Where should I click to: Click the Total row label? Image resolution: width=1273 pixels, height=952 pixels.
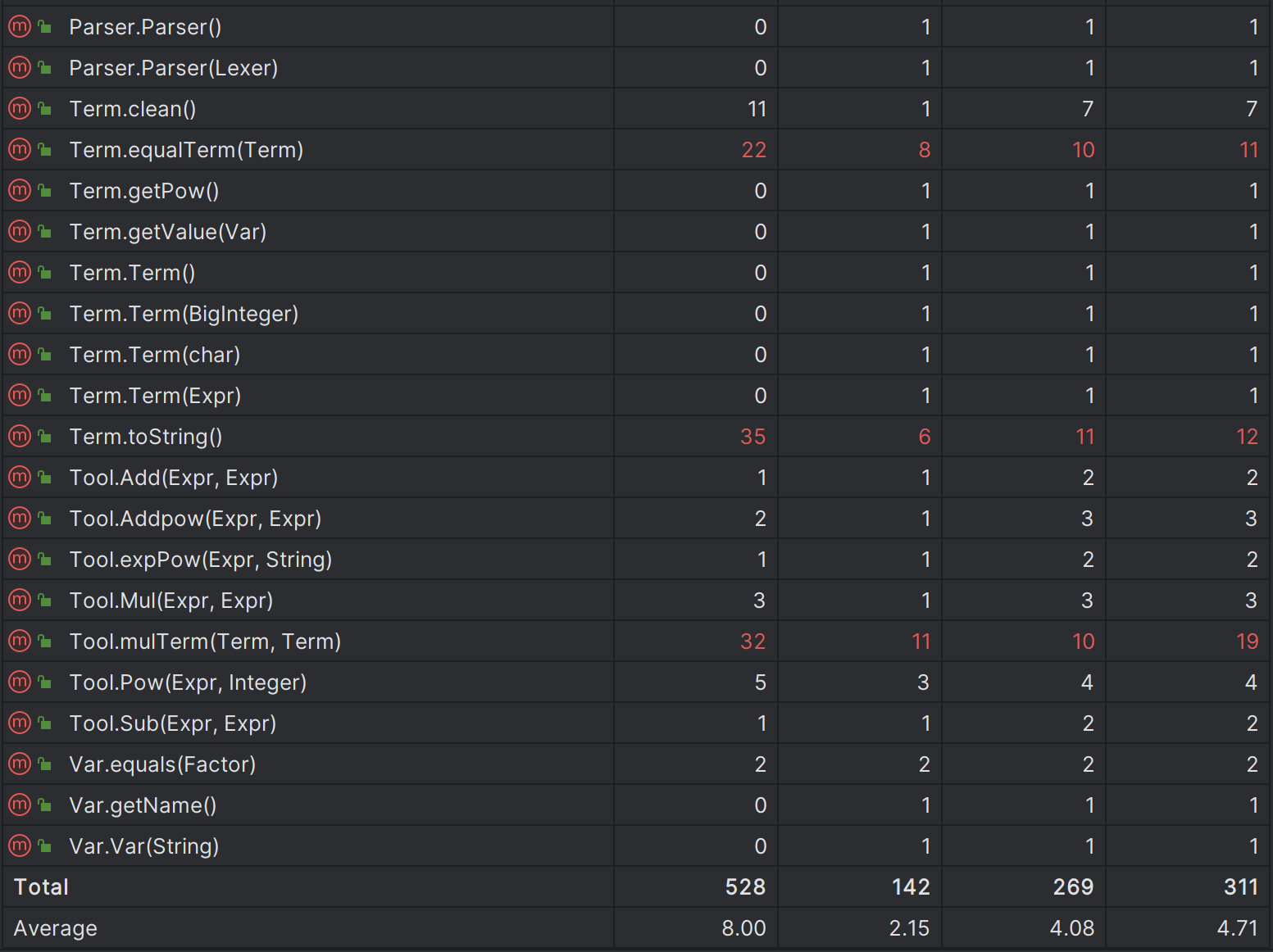(41, 887)
